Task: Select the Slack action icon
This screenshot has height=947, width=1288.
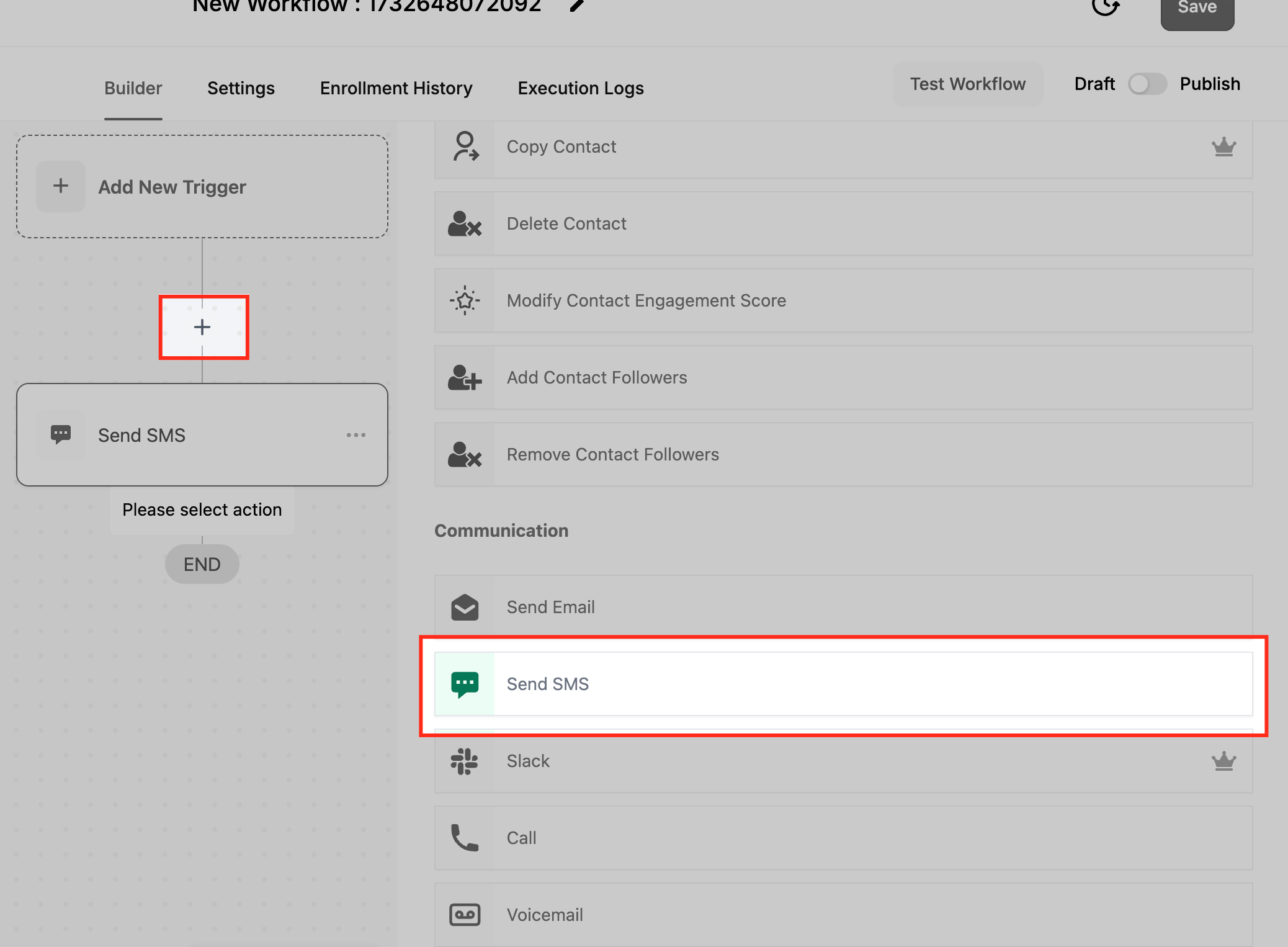Action: (465, 761)
